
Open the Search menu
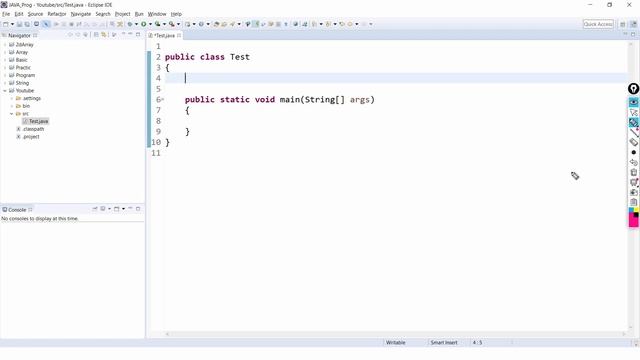pyautogui.click(x=103, y=14)
